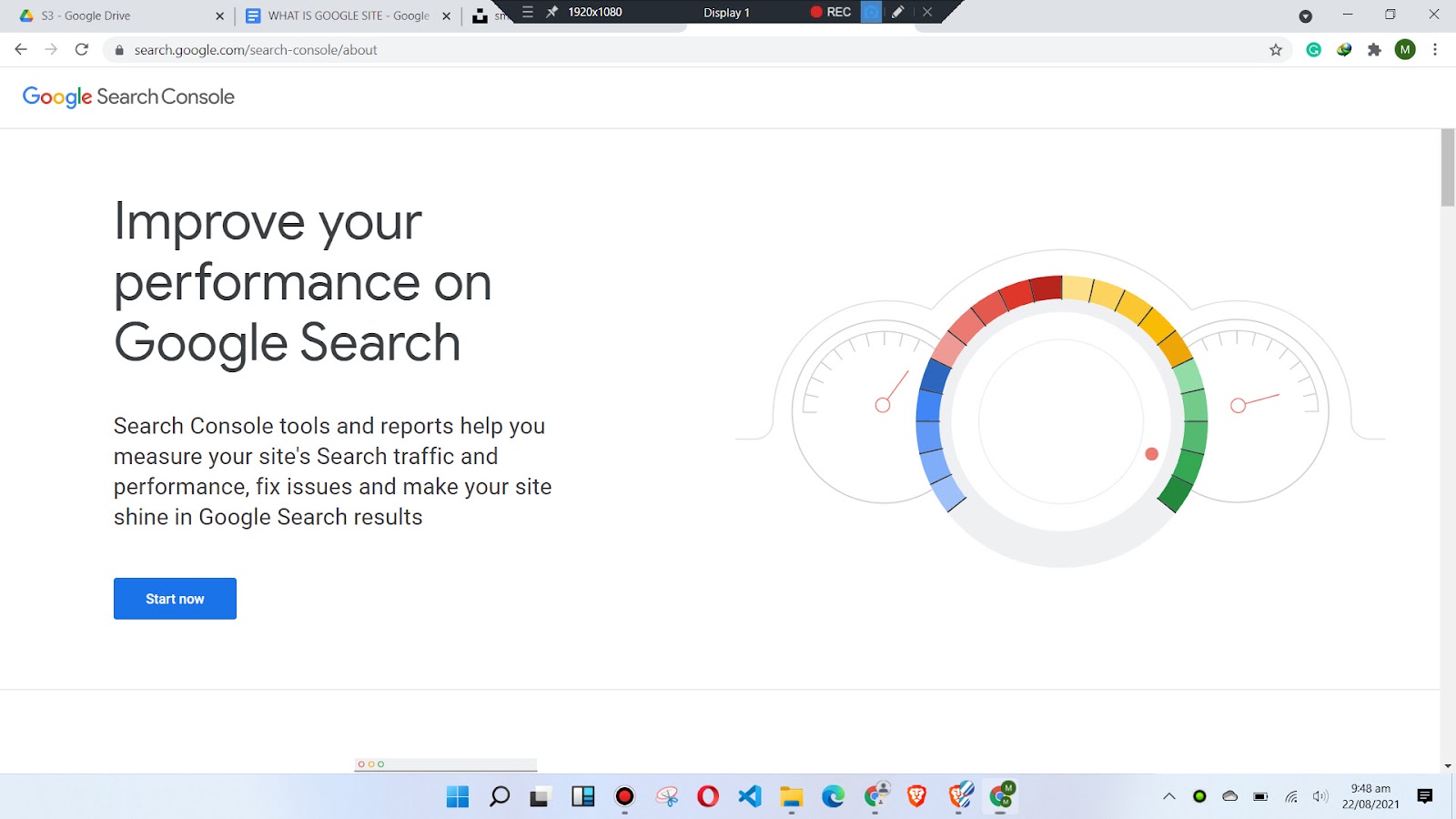
Task: Click the page vertical scrollbar thumb
Action: [x=1448, y=167]
